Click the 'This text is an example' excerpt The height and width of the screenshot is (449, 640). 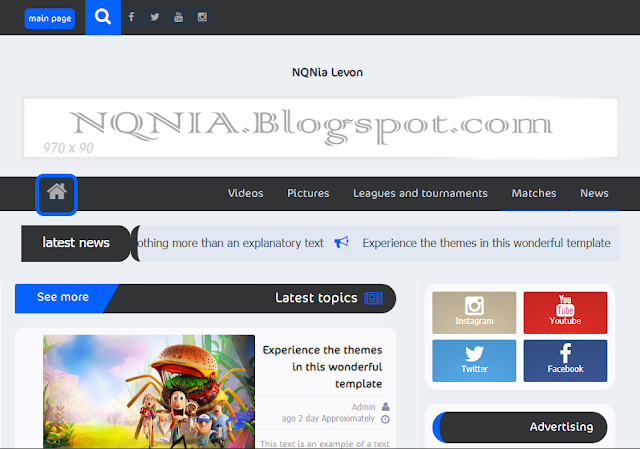(x=325, y=444)
